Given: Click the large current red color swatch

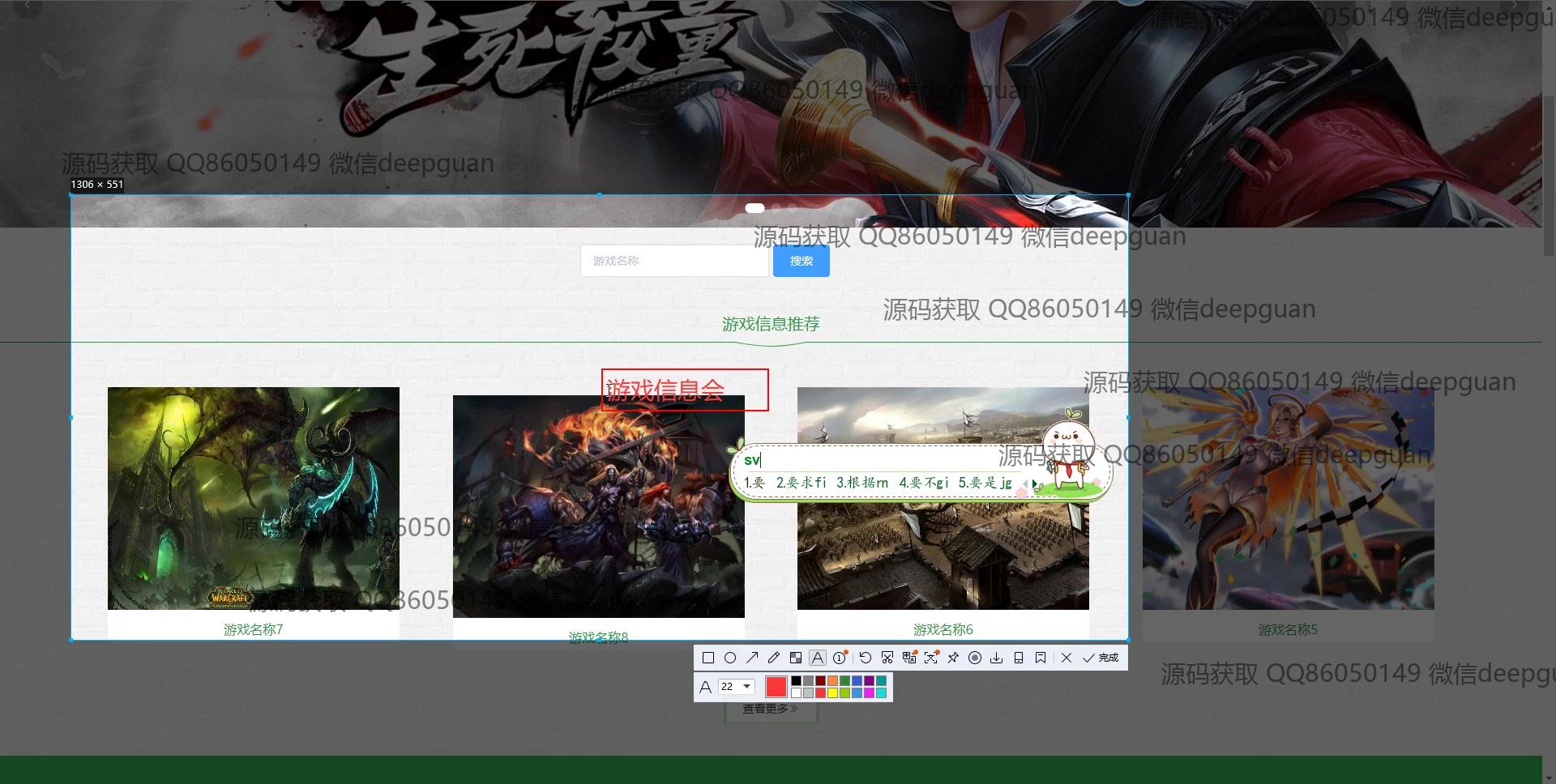Looking at the screenshot, I should pos(776,687).
